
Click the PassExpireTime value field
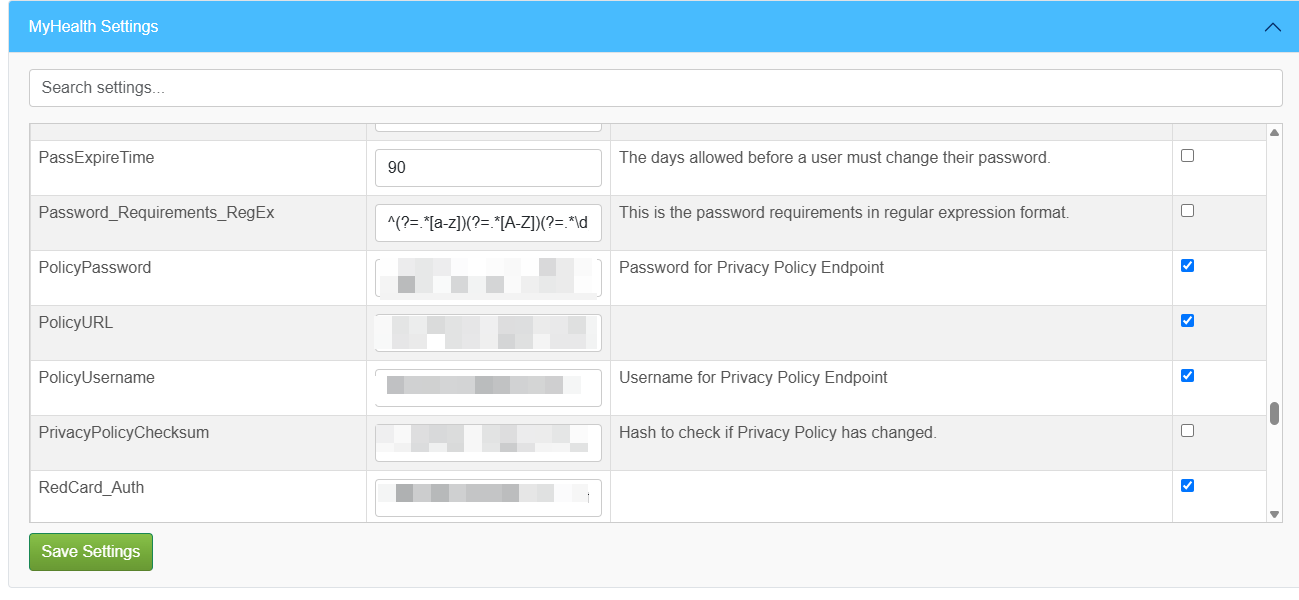pyautogui.click(x=488, y=168)
